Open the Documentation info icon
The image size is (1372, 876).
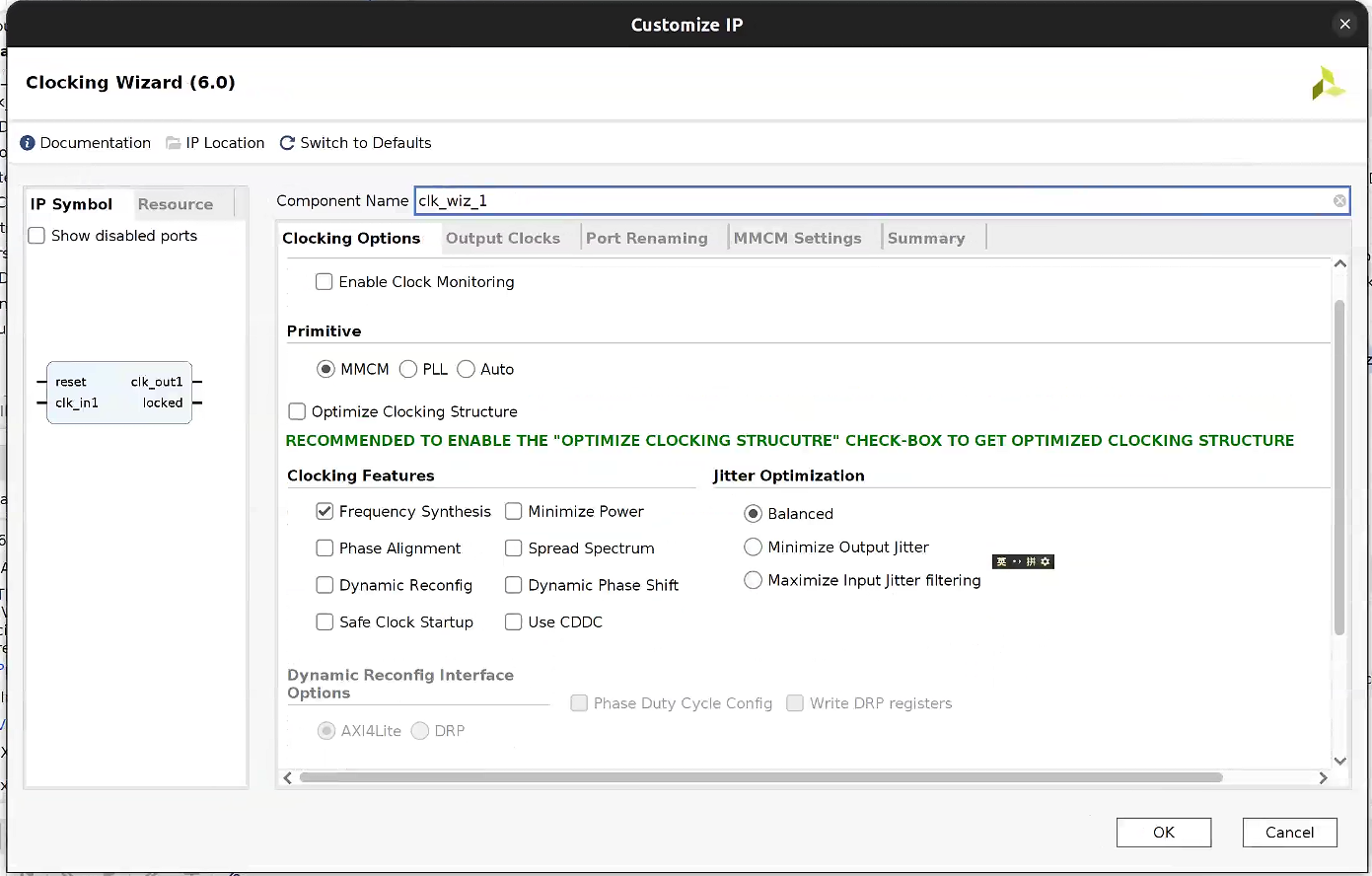(x=28, y=143)
